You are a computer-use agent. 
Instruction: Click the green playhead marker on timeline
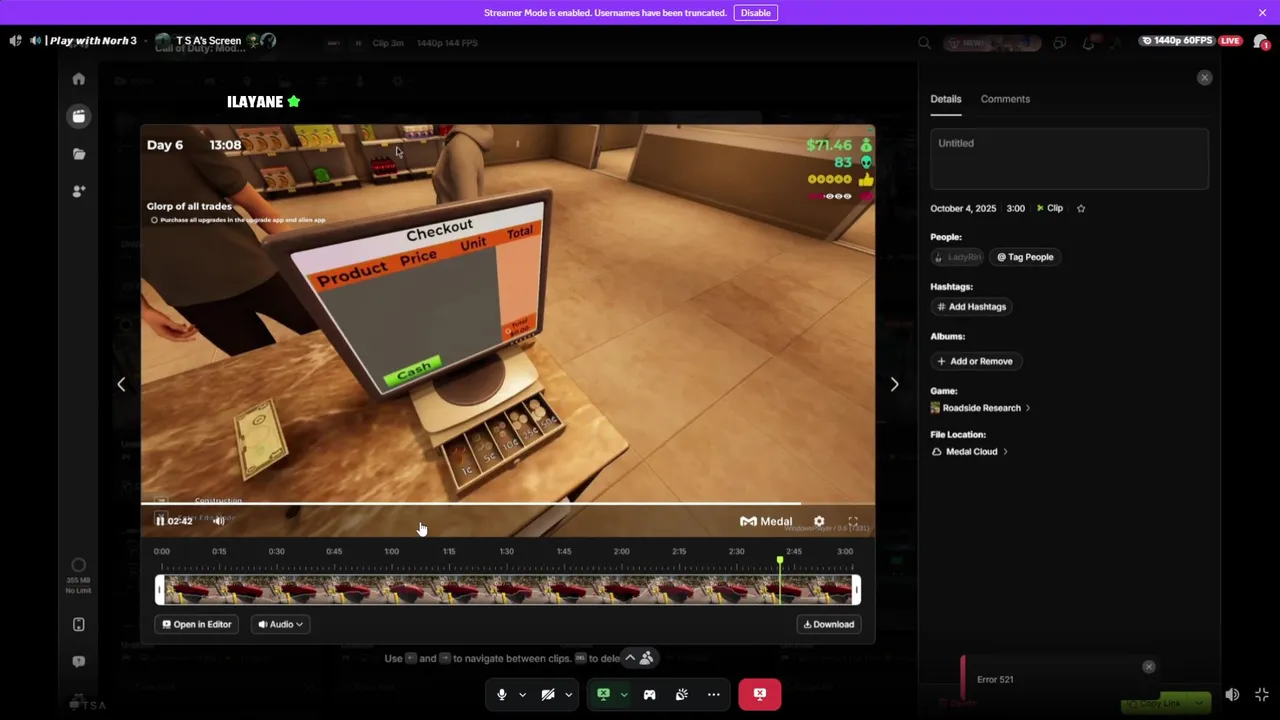pyautogui.click(x=780, y=561)
